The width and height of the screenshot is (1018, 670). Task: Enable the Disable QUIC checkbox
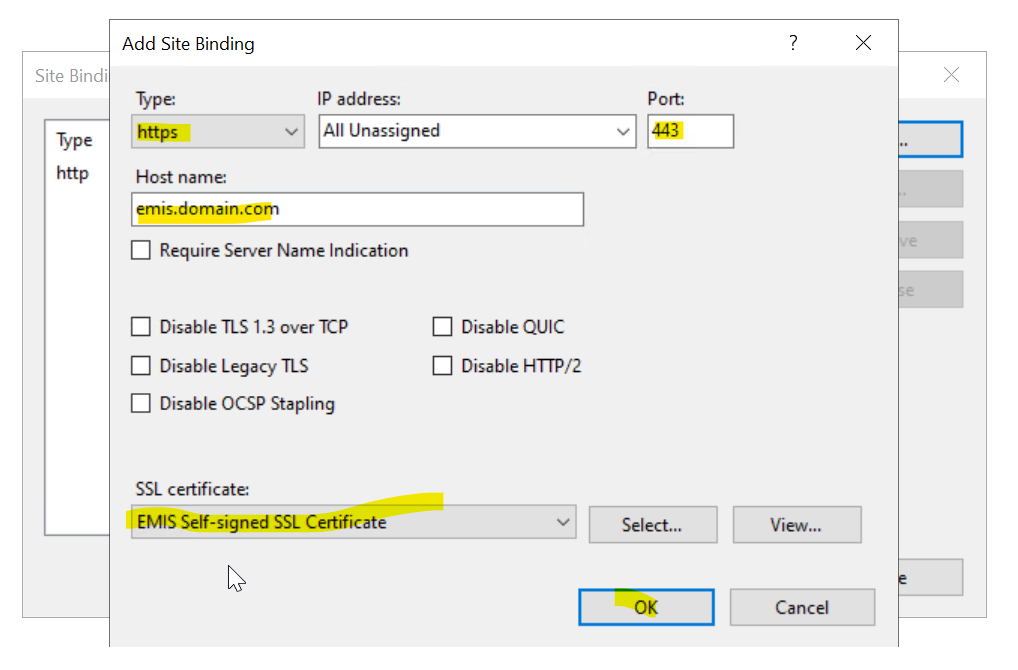tap(442, 327)
